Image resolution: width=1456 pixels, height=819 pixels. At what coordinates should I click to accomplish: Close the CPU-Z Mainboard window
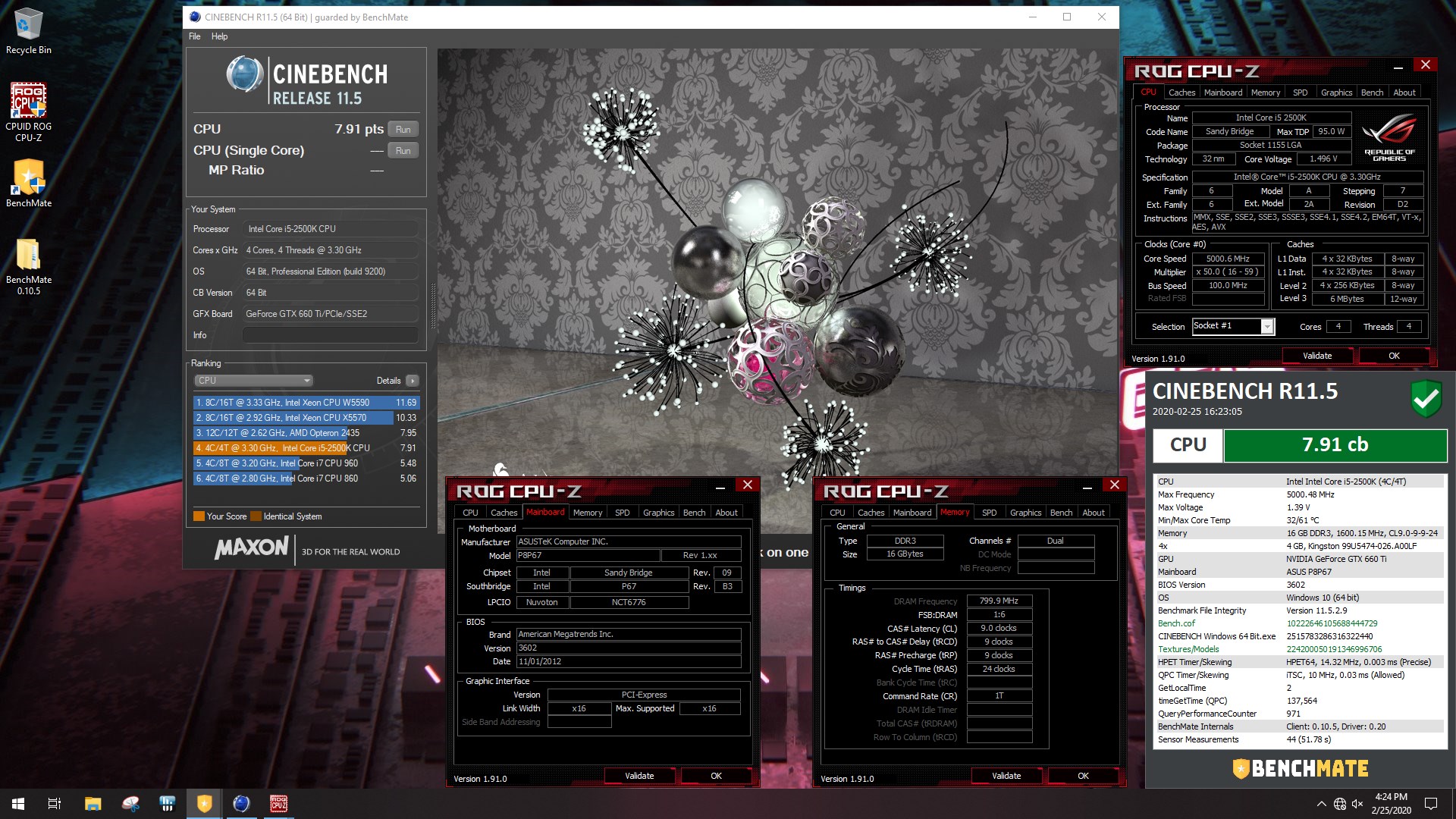[x=748, y=485]
